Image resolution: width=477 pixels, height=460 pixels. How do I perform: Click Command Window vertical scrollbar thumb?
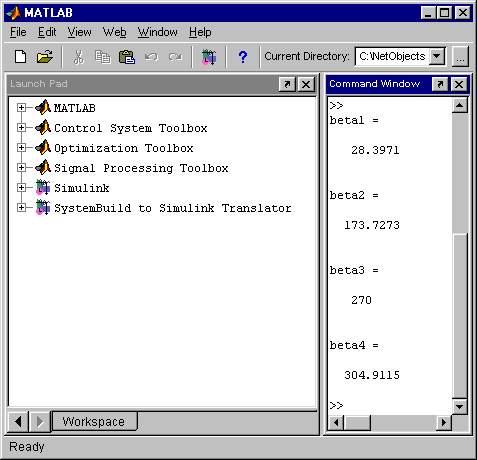[460, 315]
